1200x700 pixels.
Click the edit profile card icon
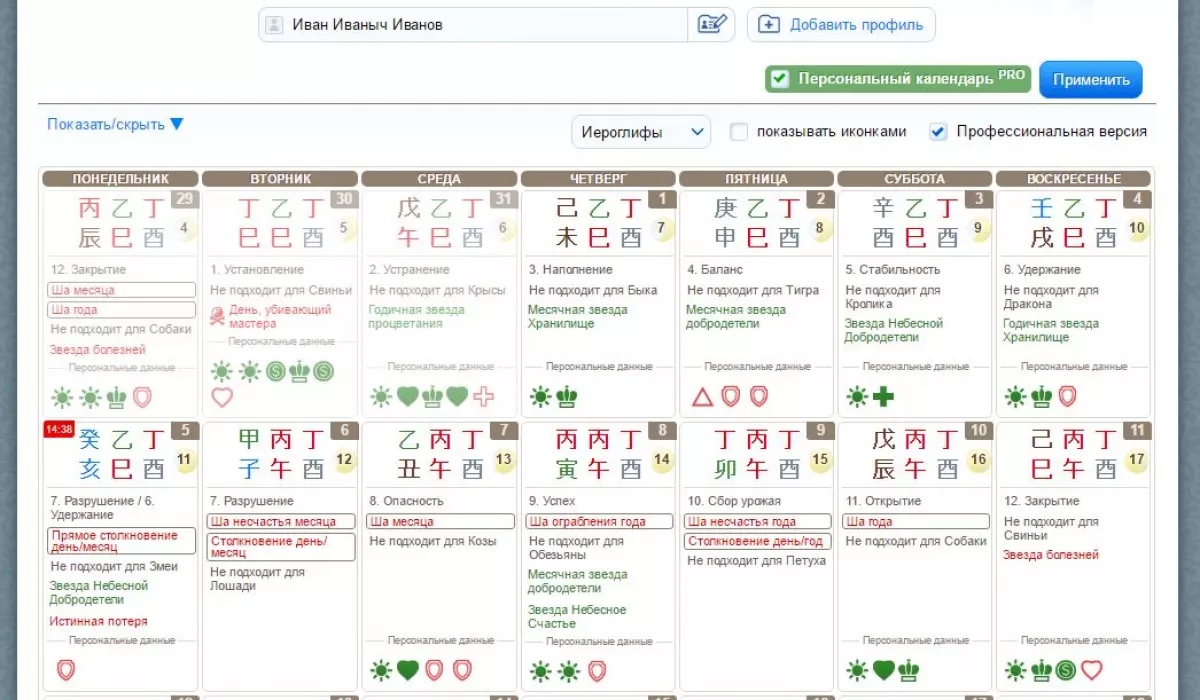pos(711,25)
